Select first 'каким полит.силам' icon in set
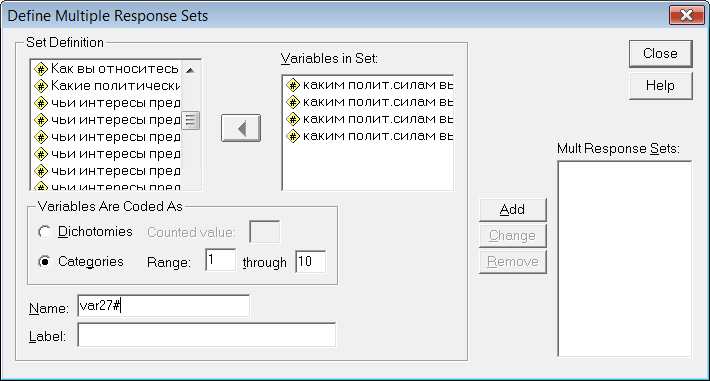This screenshot has height=381, width=710. pos(293,85)
